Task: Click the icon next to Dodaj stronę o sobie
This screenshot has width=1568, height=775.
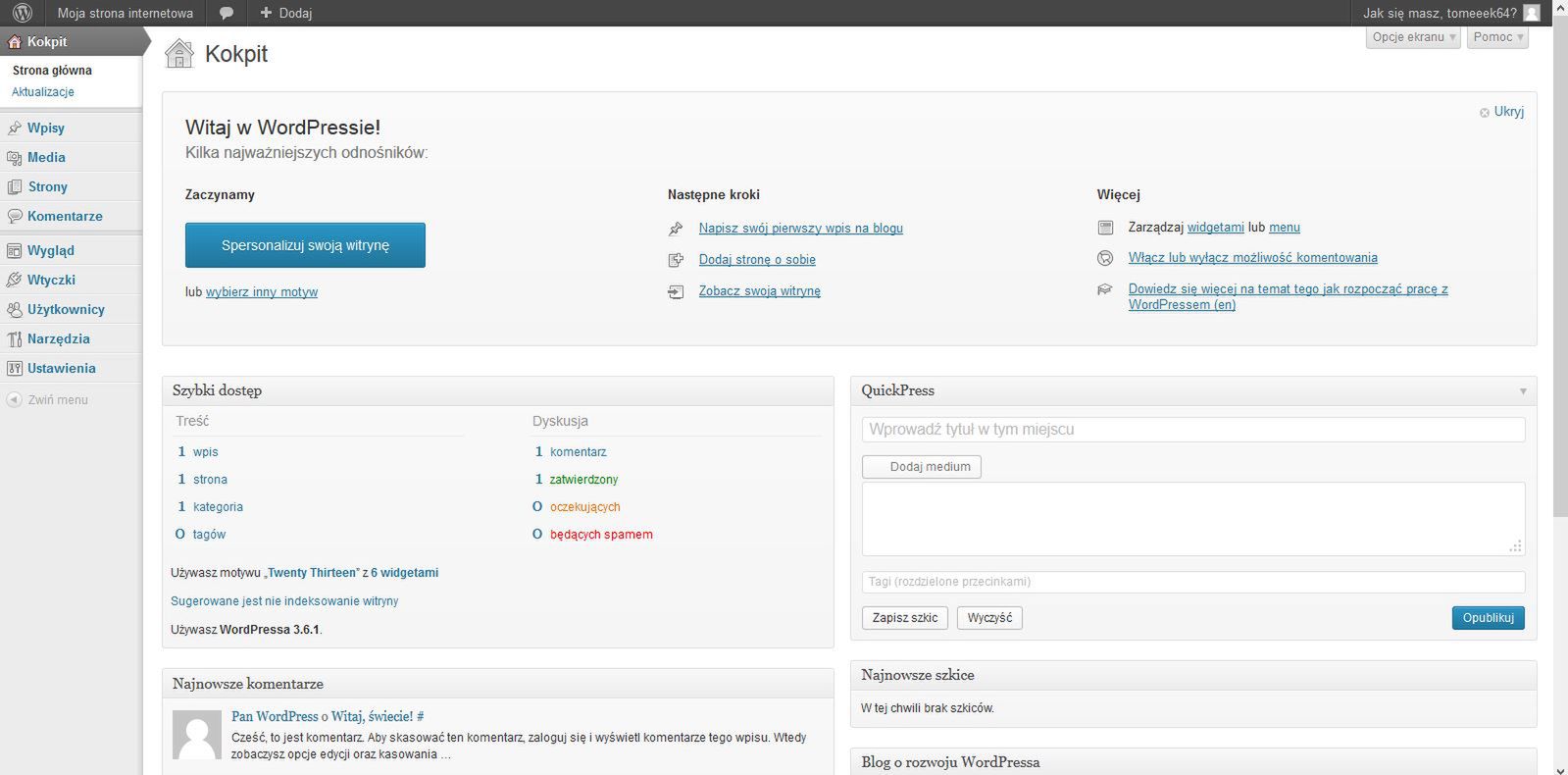Action: (x=676, y=260)
